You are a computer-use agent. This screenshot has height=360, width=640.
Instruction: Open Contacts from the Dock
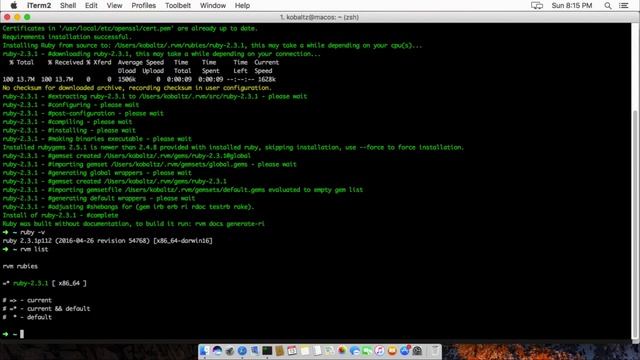[x=280, y=351]
